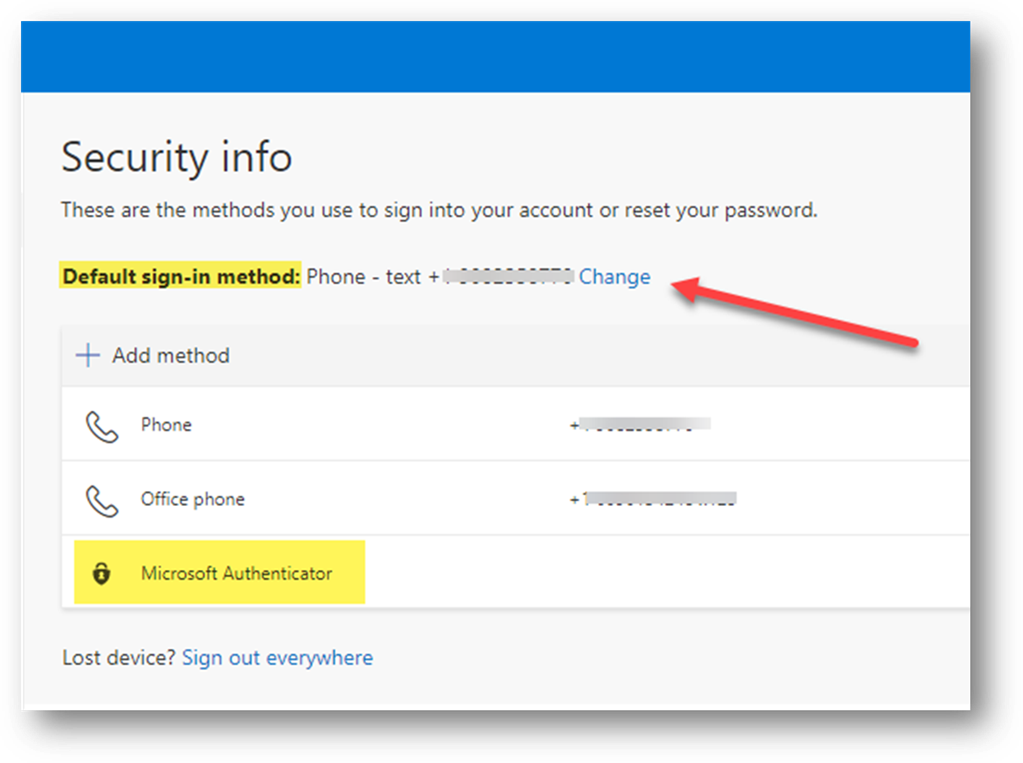Click the blurred Office phone number value
The height and width of the screenshot is (763, 1023).
653,499
